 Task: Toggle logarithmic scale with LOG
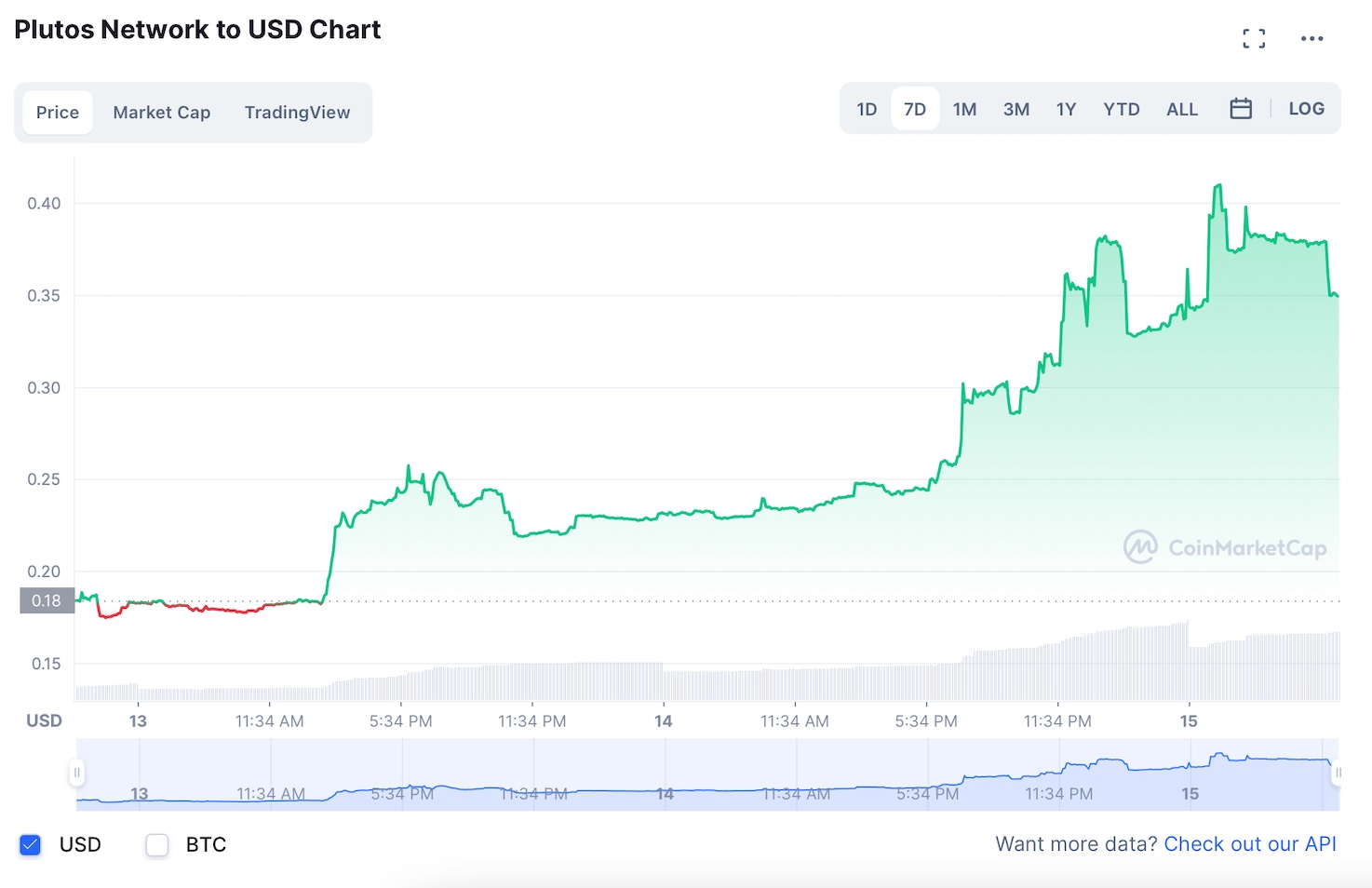[x=1306, y=108]
